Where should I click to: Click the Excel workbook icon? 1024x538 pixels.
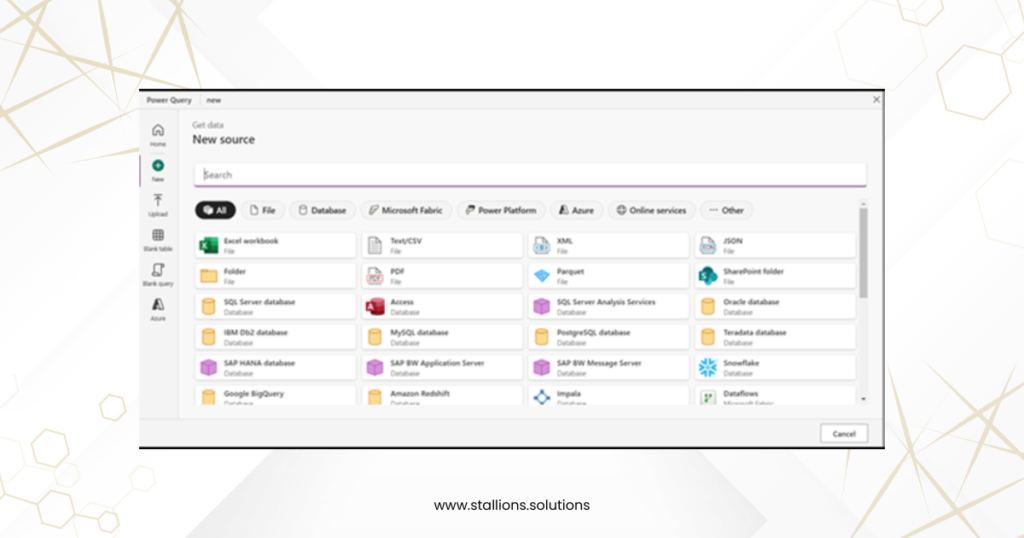(x=208, y=245)
